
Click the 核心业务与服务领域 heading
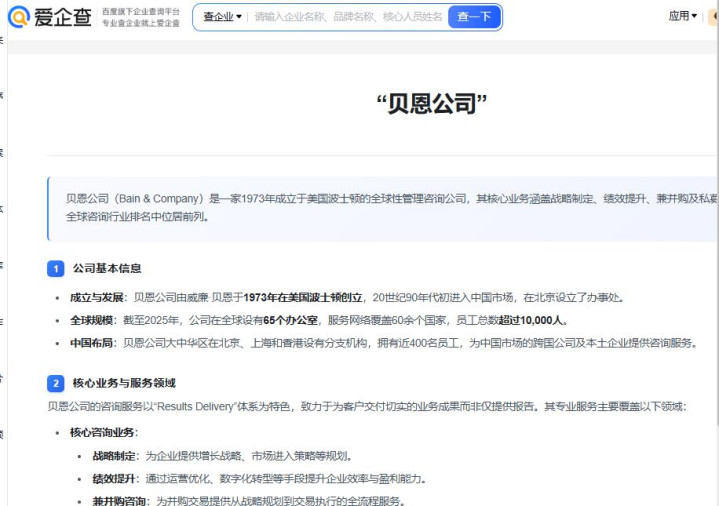point(124,383)
